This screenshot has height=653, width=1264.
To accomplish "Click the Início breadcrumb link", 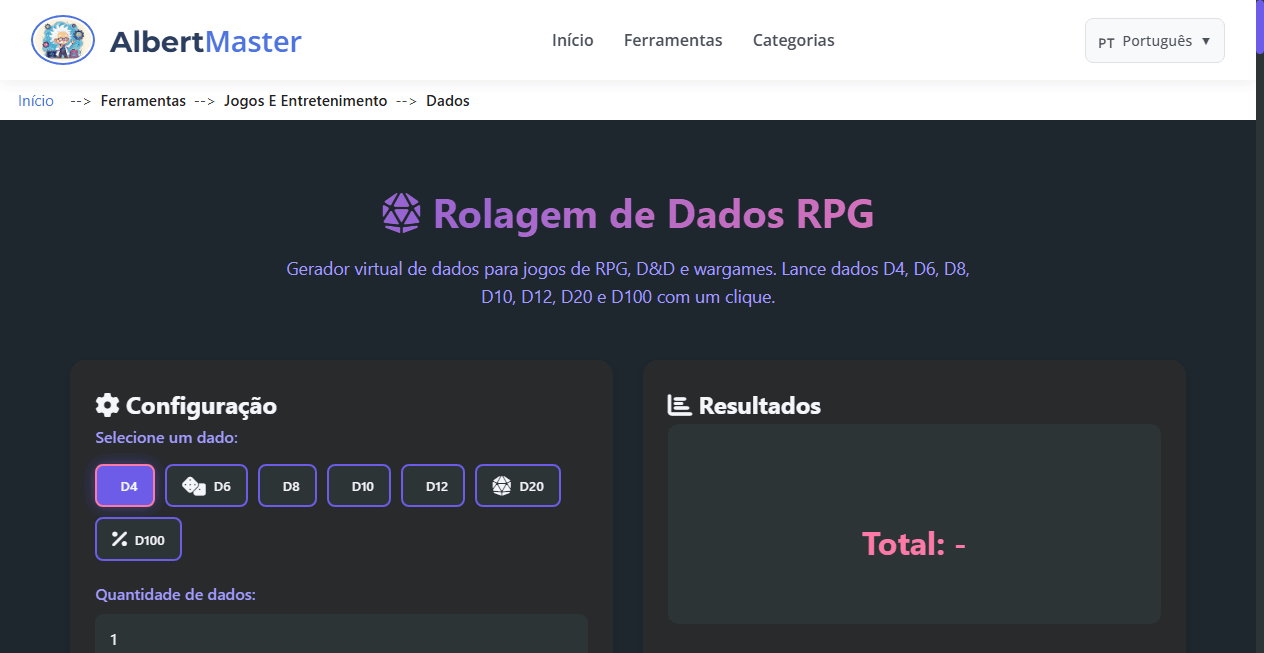I will [35, 100].
